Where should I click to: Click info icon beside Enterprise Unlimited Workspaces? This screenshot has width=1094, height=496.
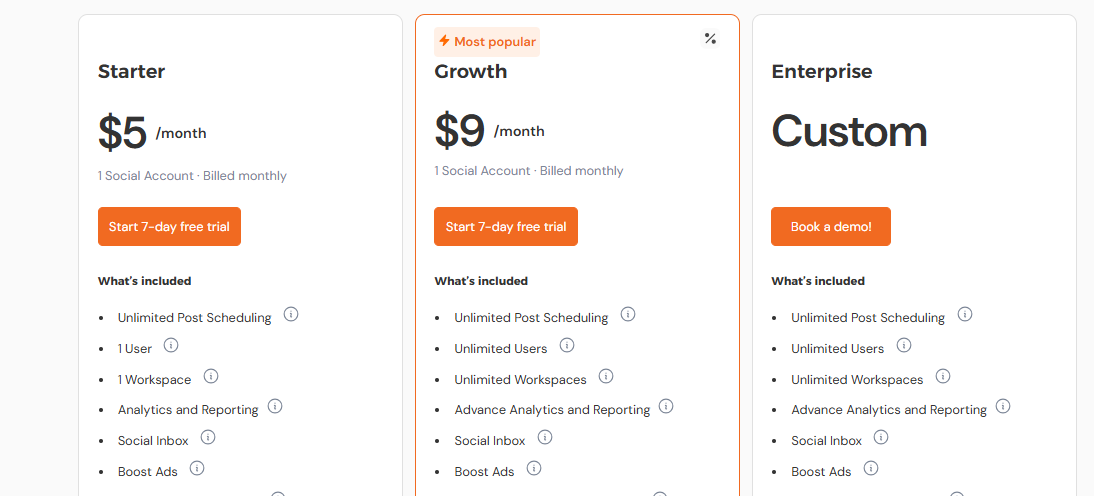[x=943, y=376]
